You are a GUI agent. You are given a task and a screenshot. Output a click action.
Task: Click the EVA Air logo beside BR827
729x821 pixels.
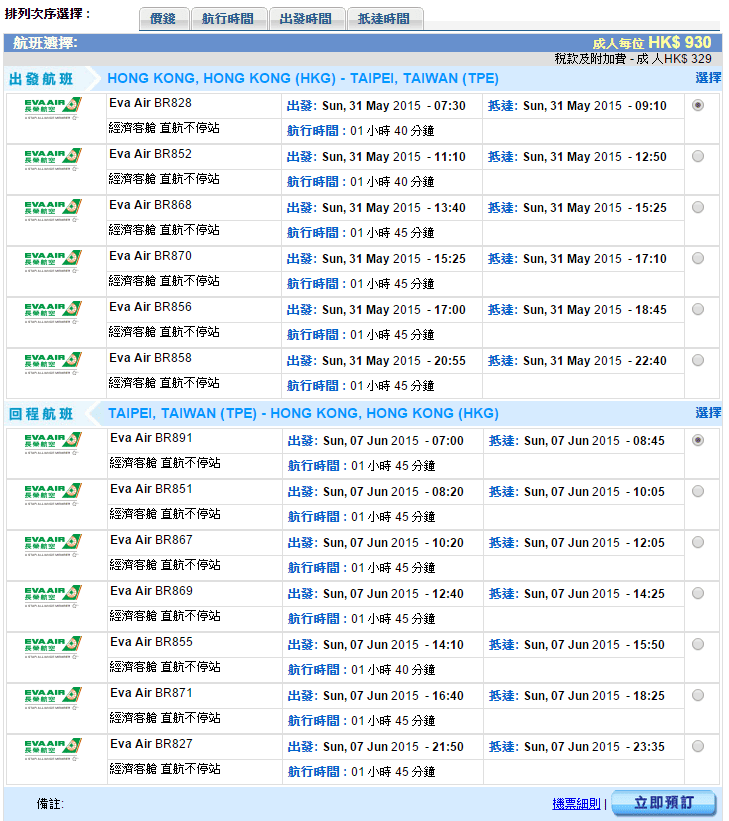coord(52,749)
